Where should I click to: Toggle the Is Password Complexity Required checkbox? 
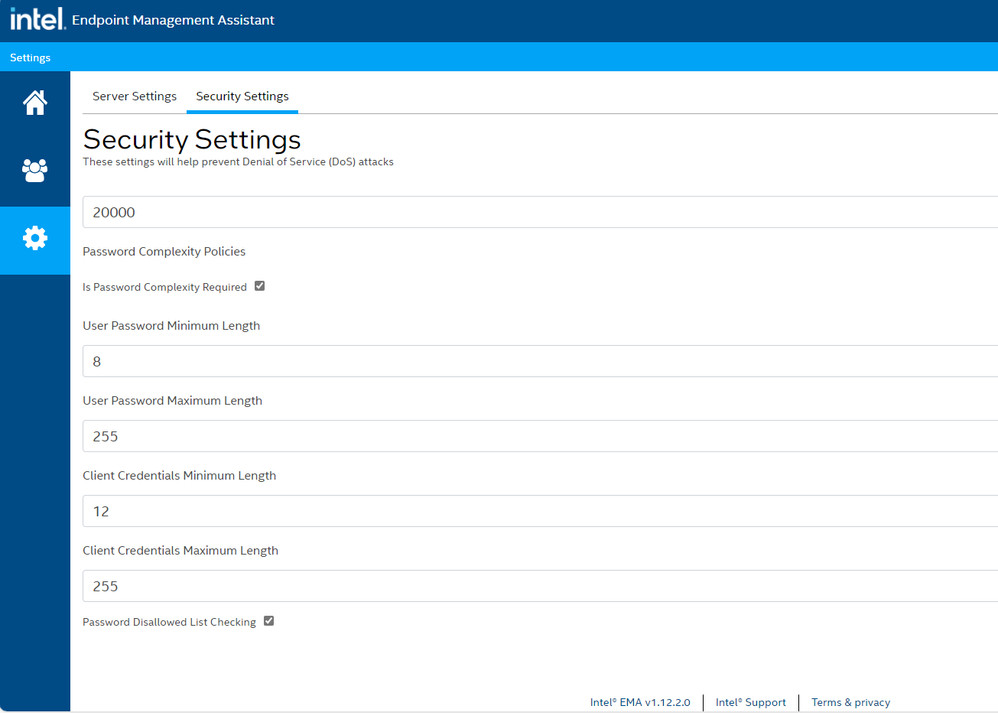pos(260,286)
